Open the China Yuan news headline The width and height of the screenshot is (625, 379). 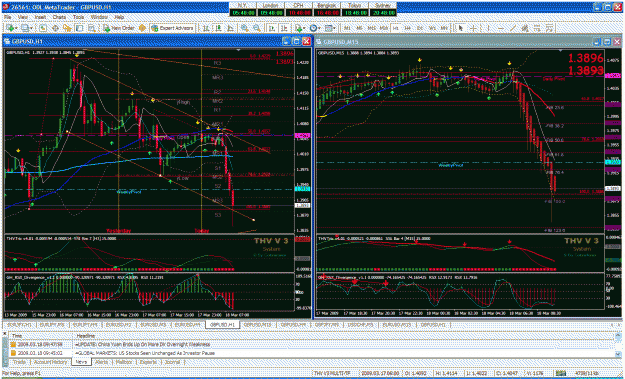click(142, 344)
